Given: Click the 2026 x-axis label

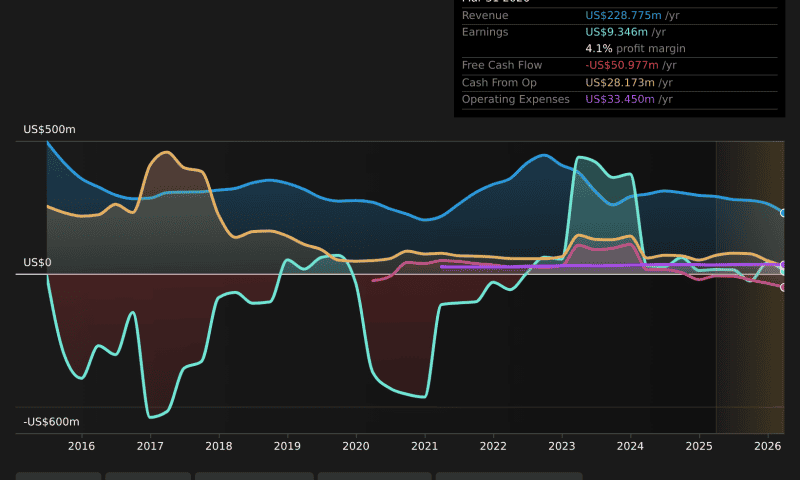Looking at the screenshot, I should click(x=768, y=446).
